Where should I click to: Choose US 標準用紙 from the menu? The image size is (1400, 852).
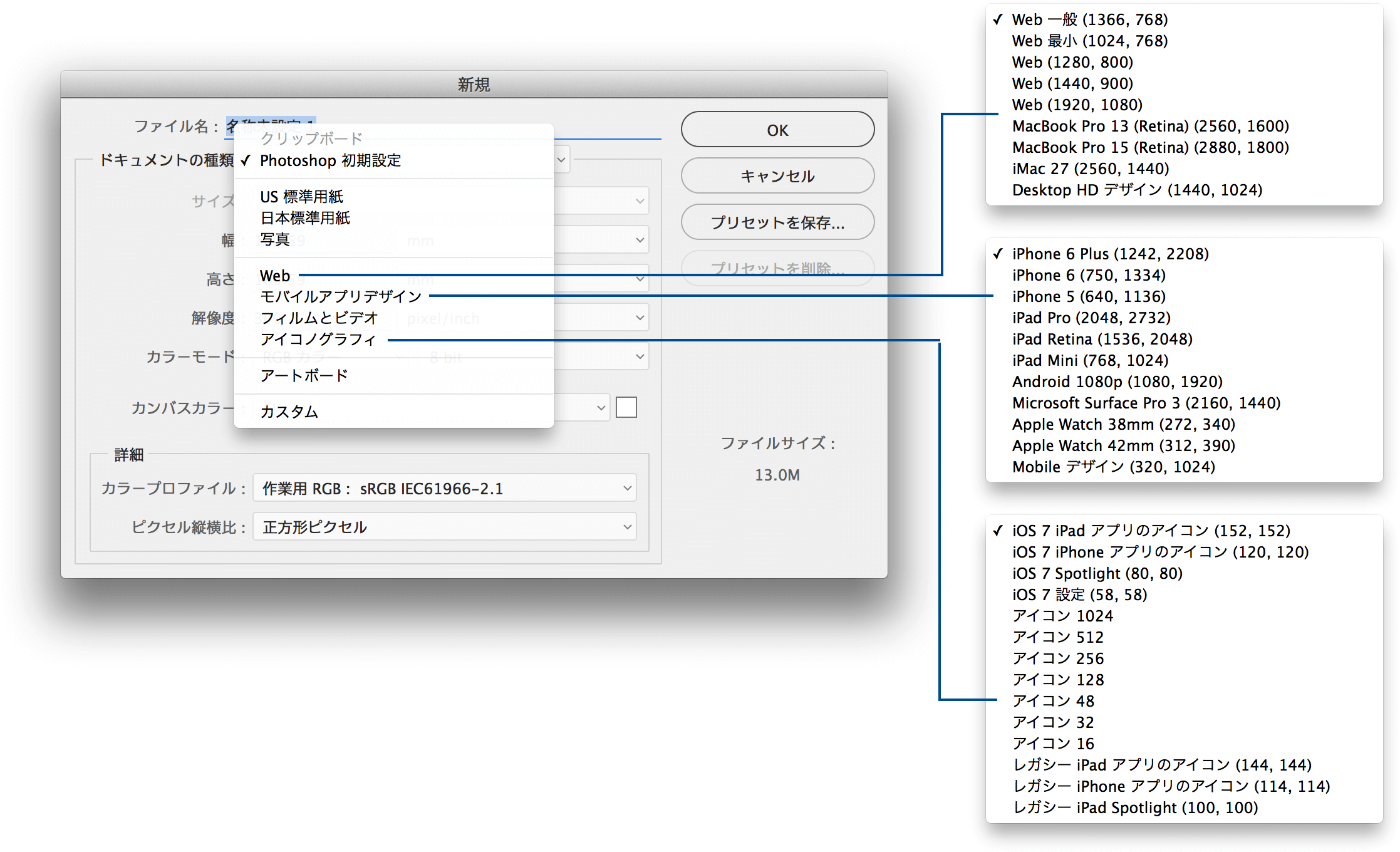pyautogui.click(x=393, y=197)
